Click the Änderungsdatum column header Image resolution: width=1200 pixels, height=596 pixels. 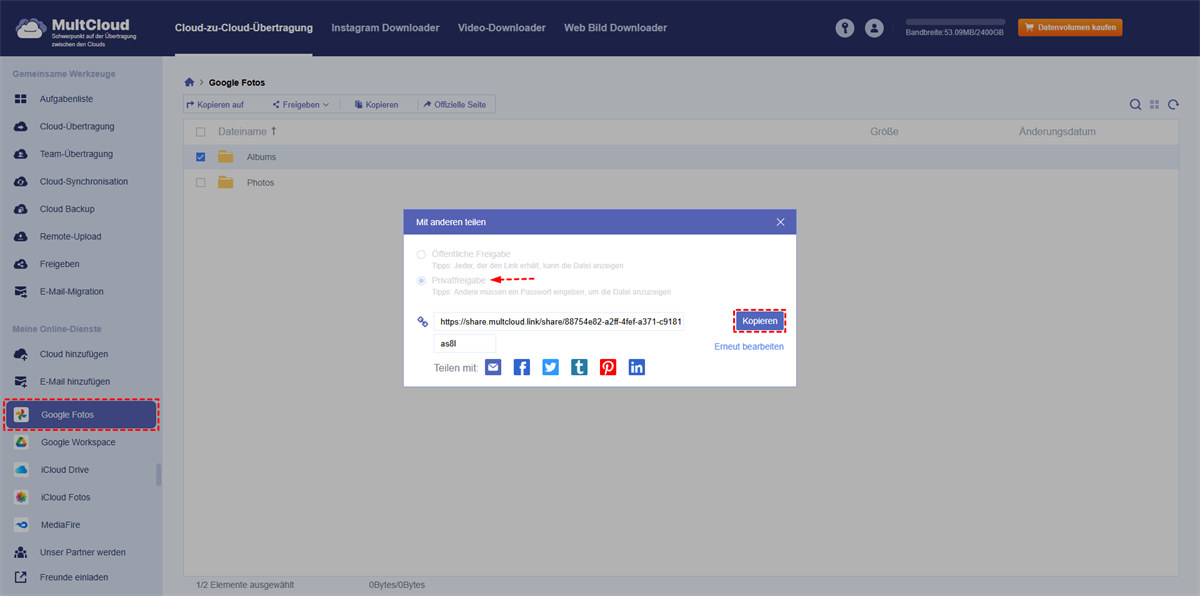click(1058, 131)
